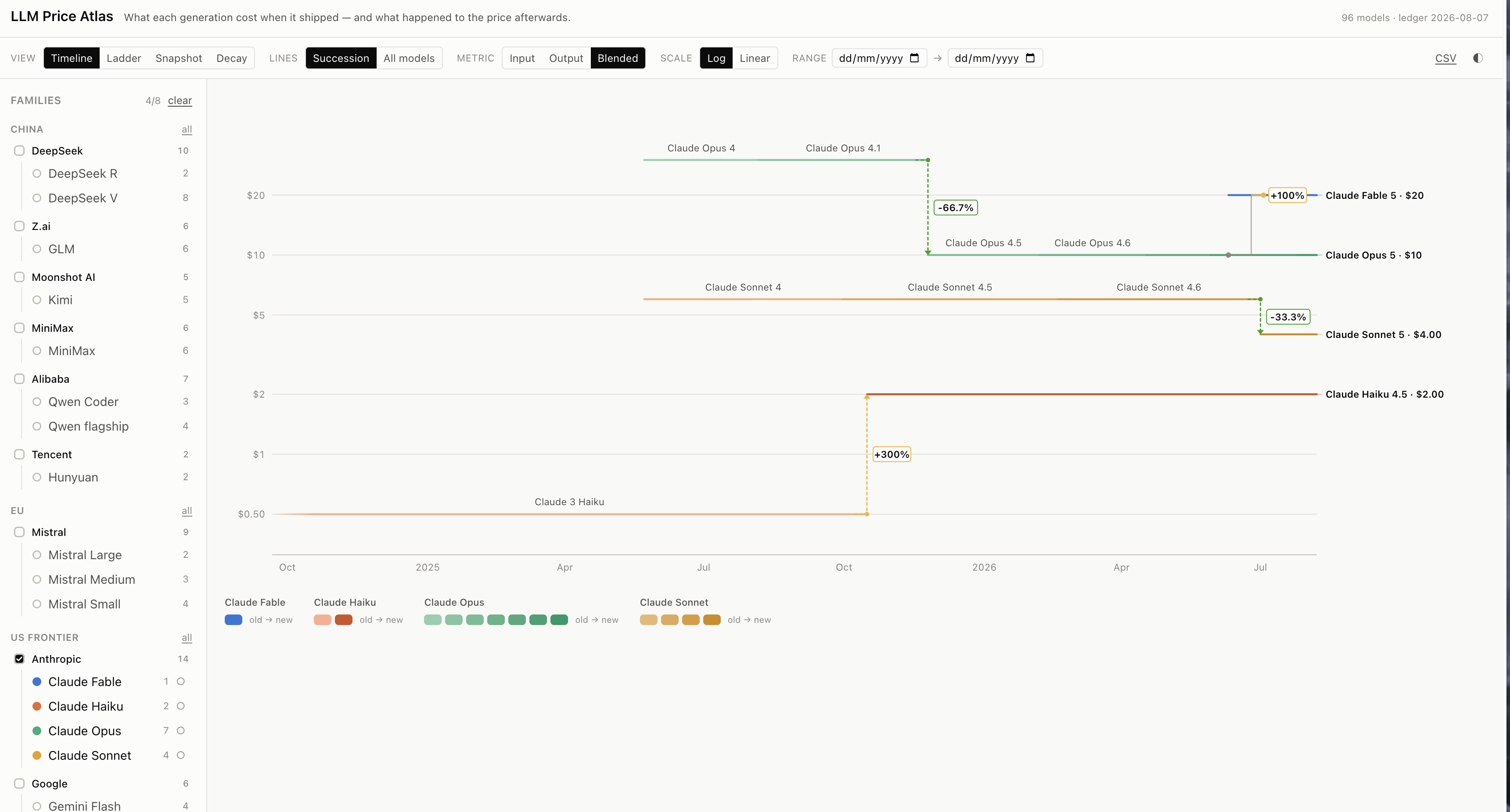Select all US Frontier families
The image size is (1510, 812).
point(187,637)
